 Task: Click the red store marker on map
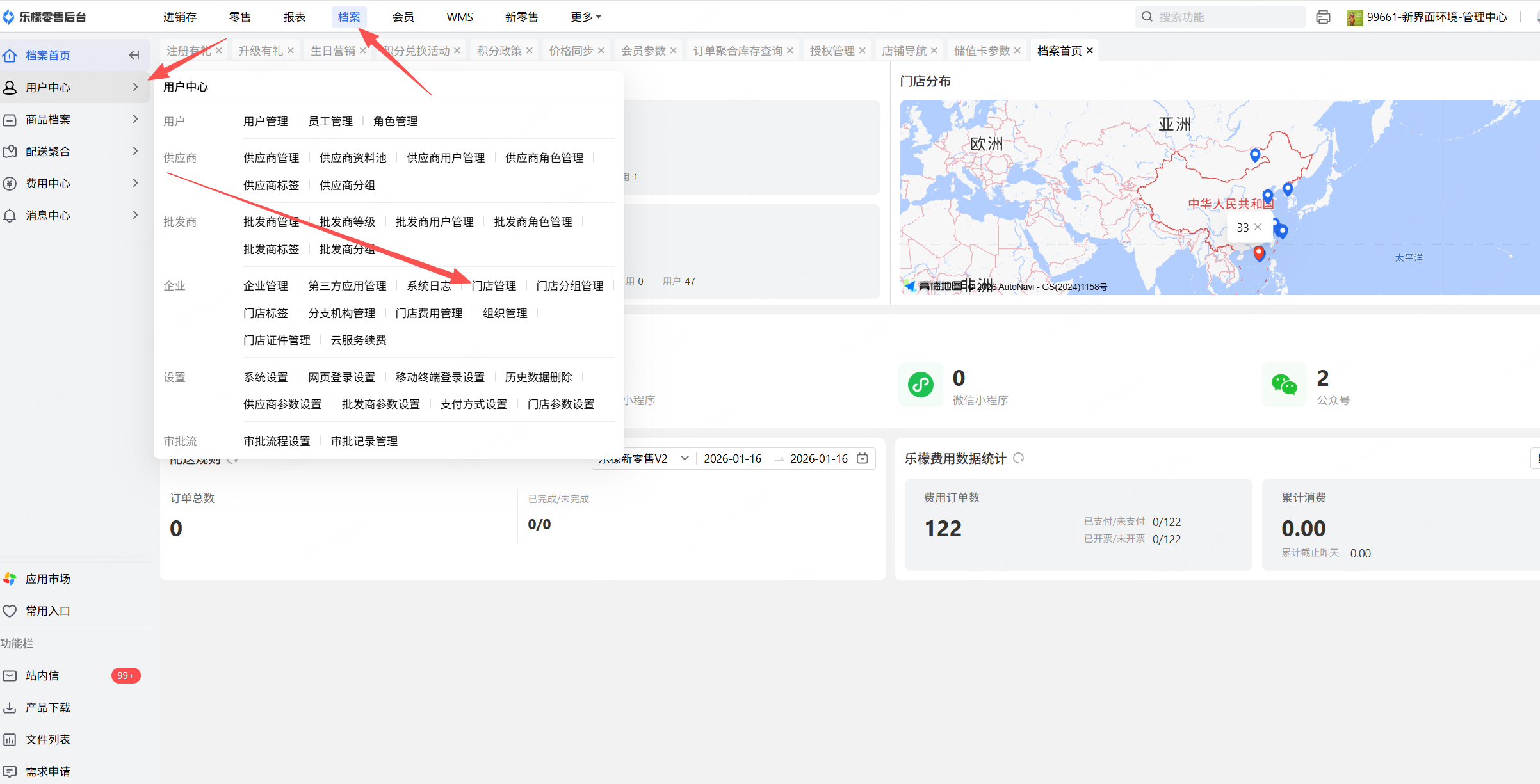tap(1259, 253)
